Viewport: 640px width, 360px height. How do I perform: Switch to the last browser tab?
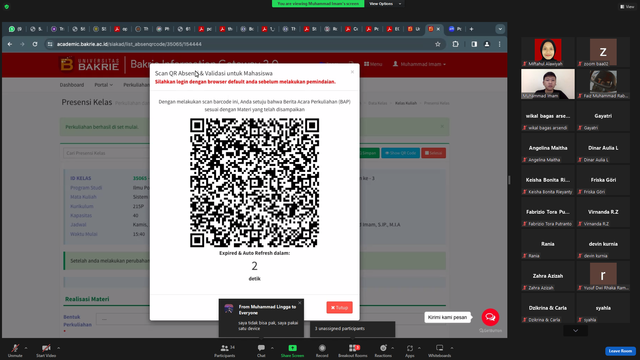pyautogui.click(x=455, y=29)
